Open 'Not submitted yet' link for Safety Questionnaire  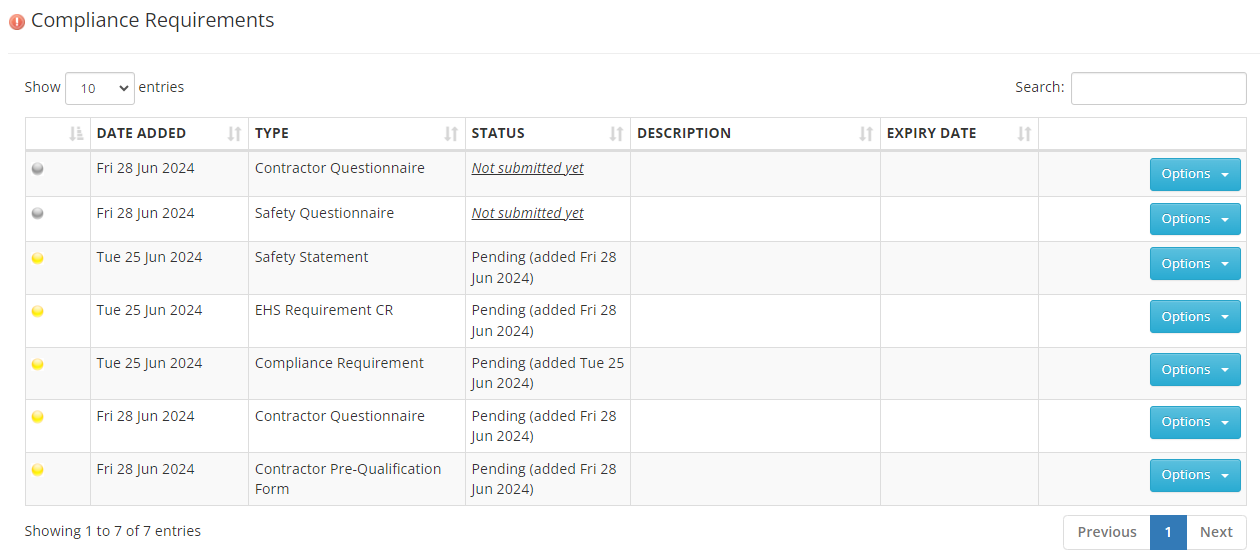(x=528, y=213)
